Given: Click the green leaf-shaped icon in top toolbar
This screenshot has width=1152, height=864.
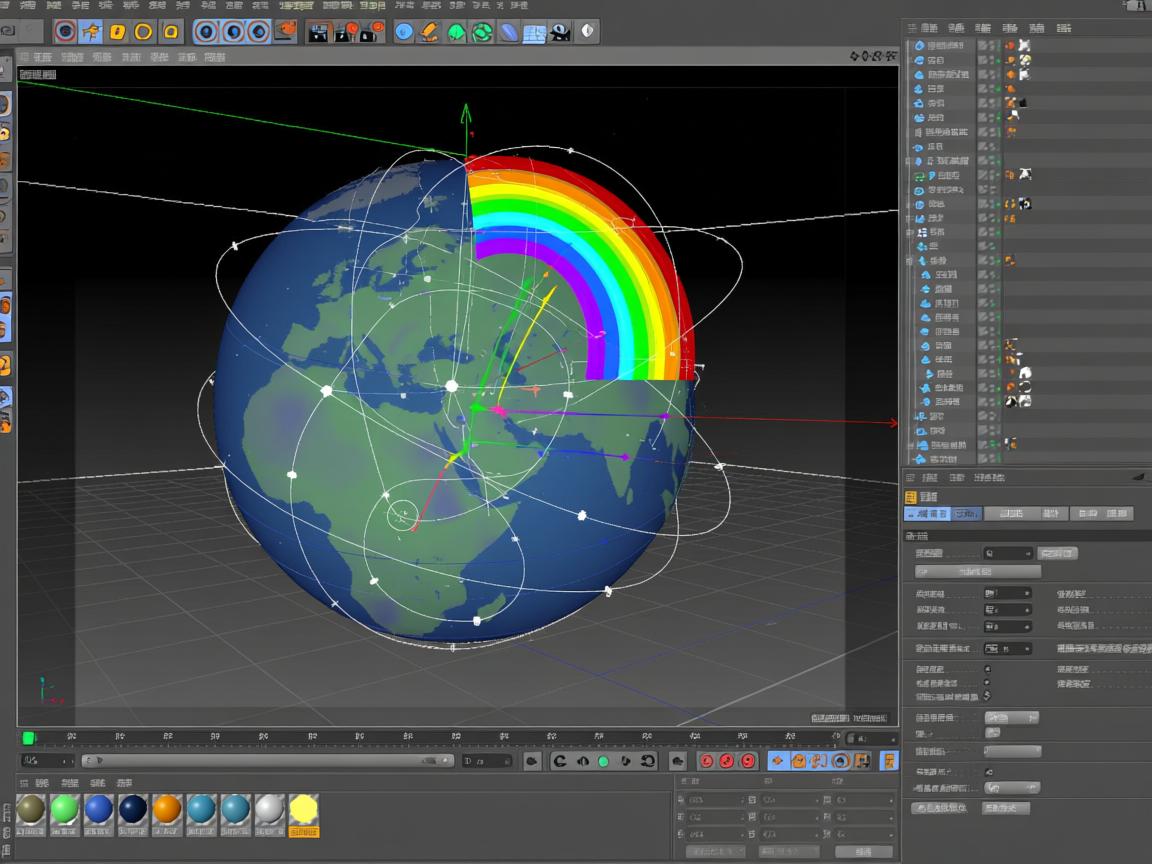Looking at the screenshot, I should 456,32.
